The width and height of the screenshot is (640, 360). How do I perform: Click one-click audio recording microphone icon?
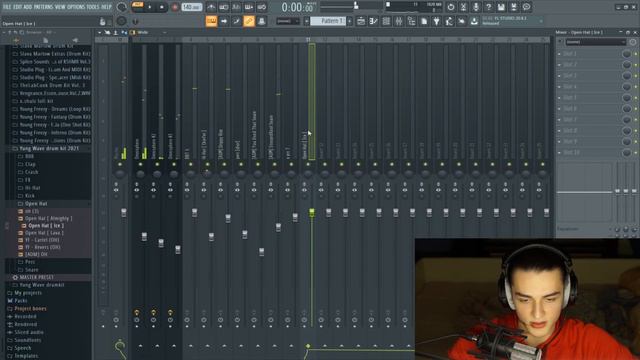click(x=476, y=7)
